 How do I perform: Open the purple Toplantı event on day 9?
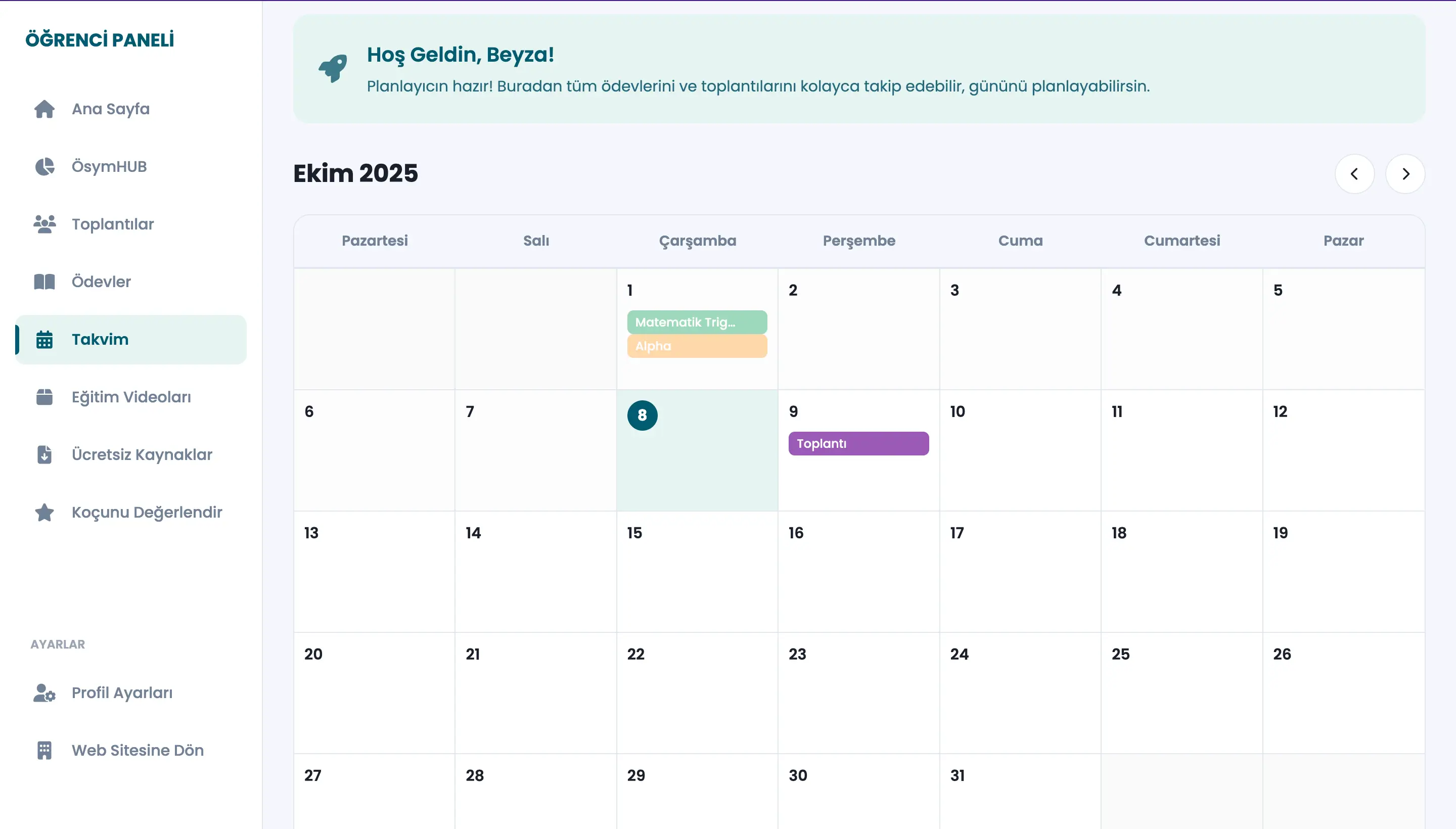858,443
